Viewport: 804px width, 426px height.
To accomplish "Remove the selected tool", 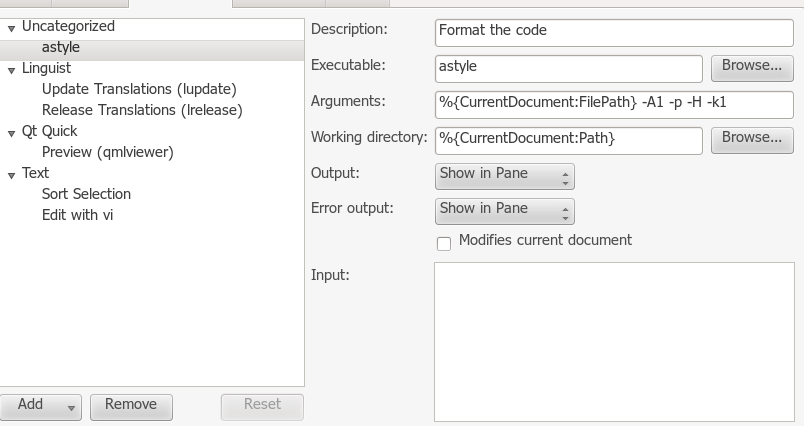I will (x=131, y=407).
